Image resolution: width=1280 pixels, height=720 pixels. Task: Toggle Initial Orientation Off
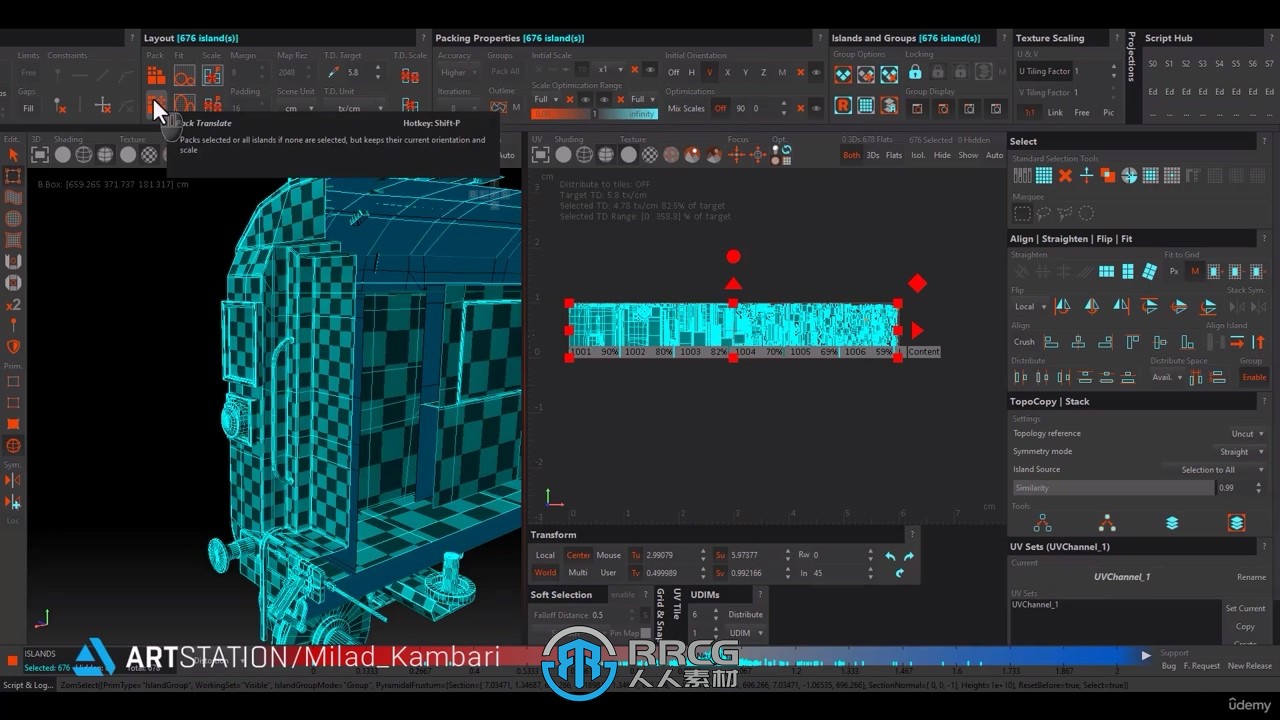pyautogui.click(x=674, y=72)
